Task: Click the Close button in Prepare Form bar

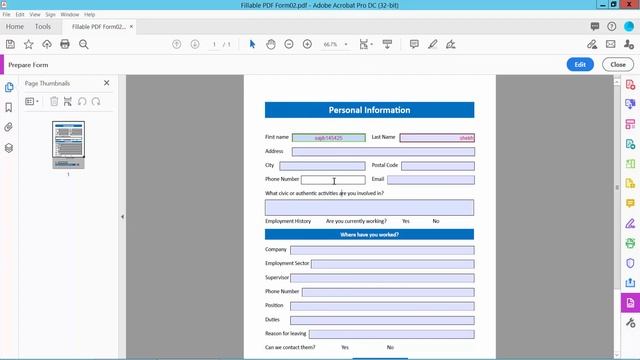Action: (618, 64)
